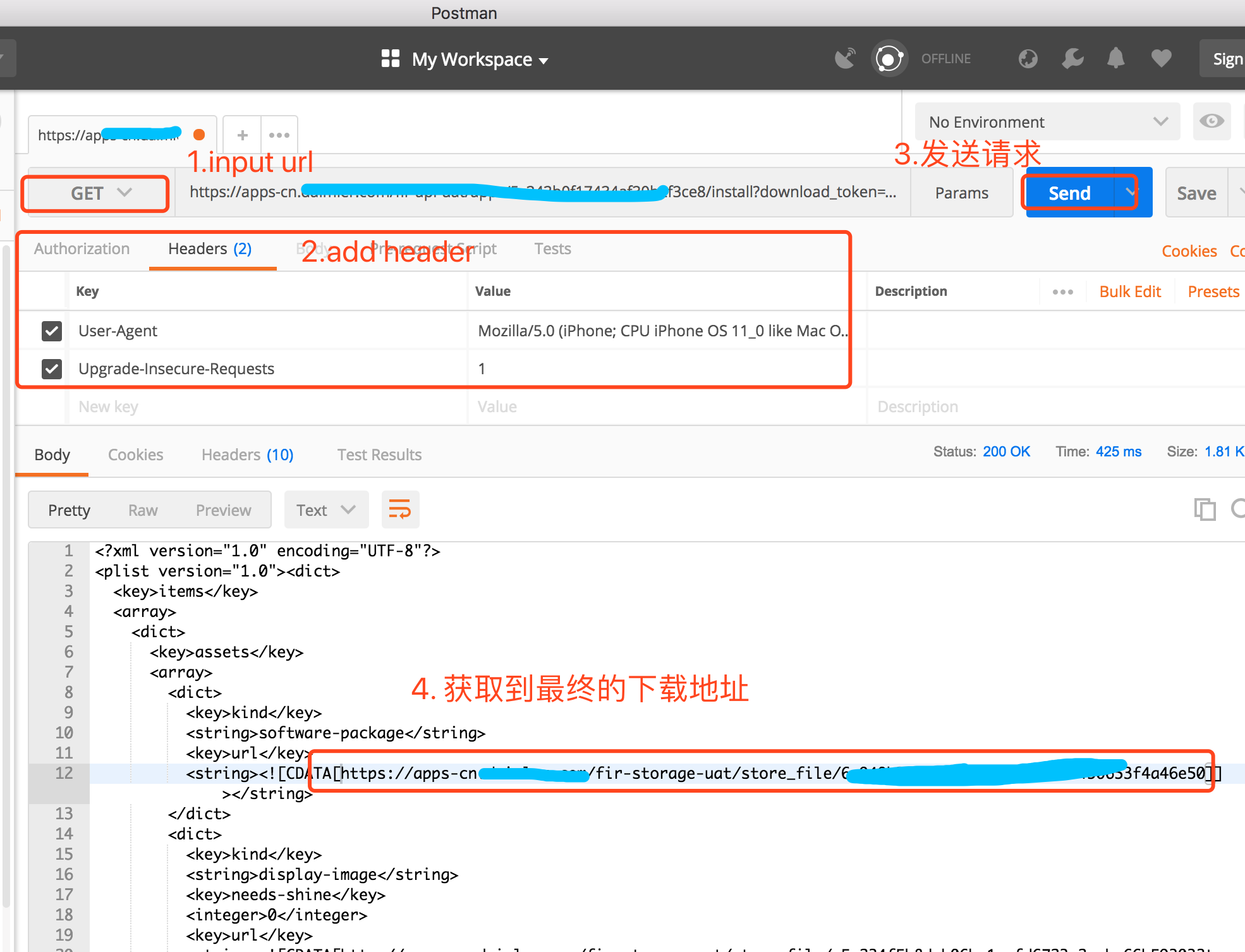Click the heart icon in header
The height and width of the screenshot is (952, 1245).
[1161, 59]
